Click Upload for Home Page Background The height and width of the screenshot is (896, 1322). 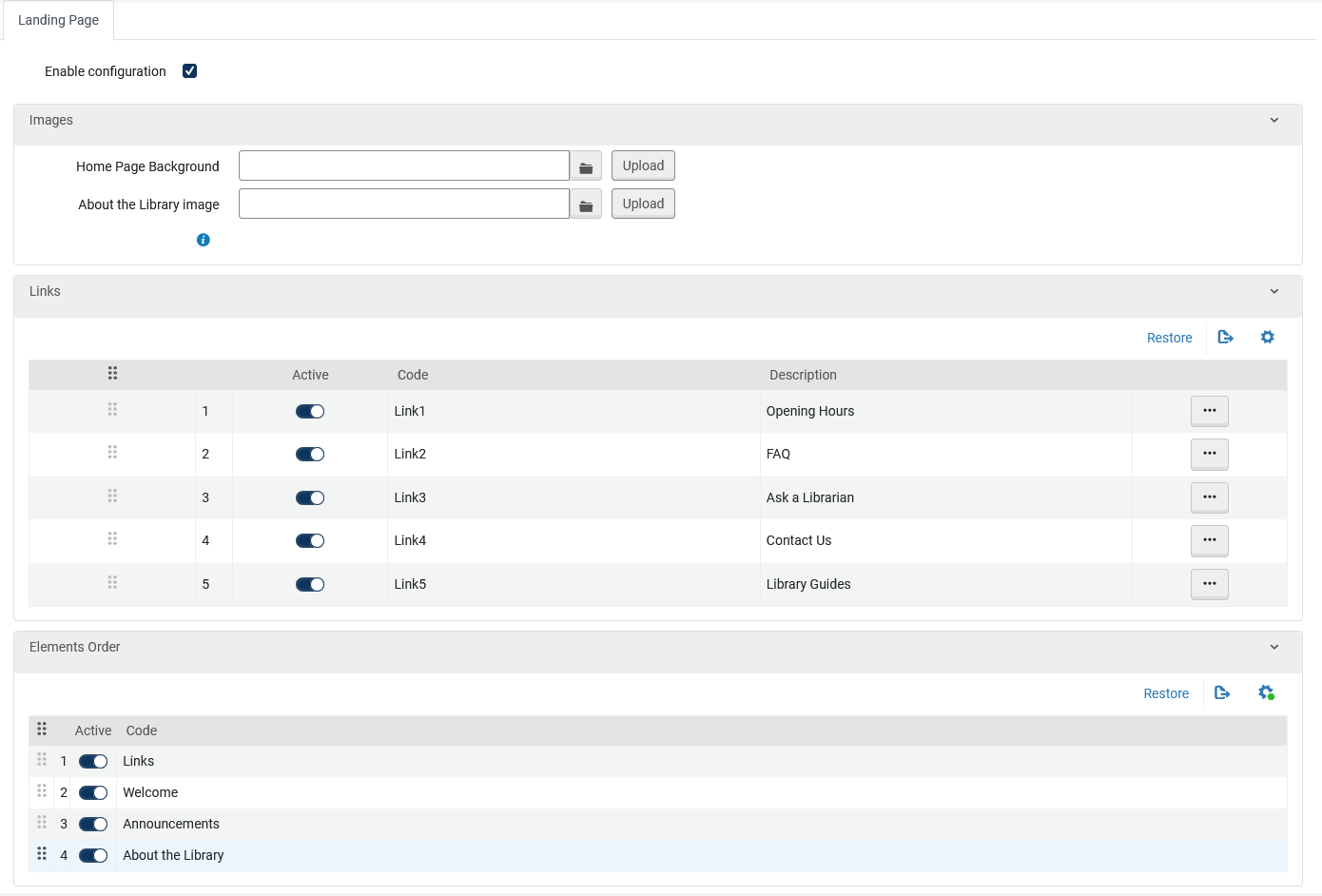[x=643, y=166]
